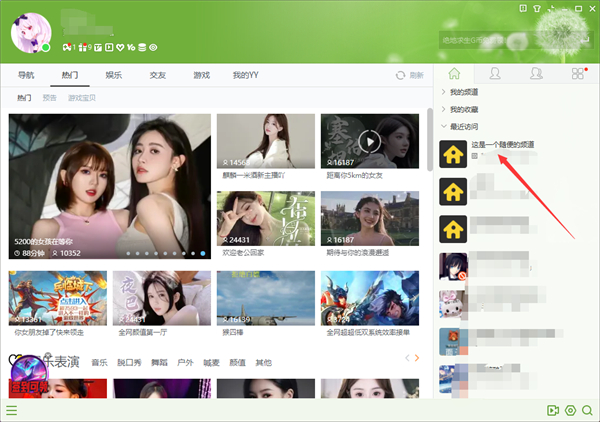The width and height of the screenshot is (600, 422).
Task: Filter performances by 舞蹈
Action: click(x=160, y=362)
